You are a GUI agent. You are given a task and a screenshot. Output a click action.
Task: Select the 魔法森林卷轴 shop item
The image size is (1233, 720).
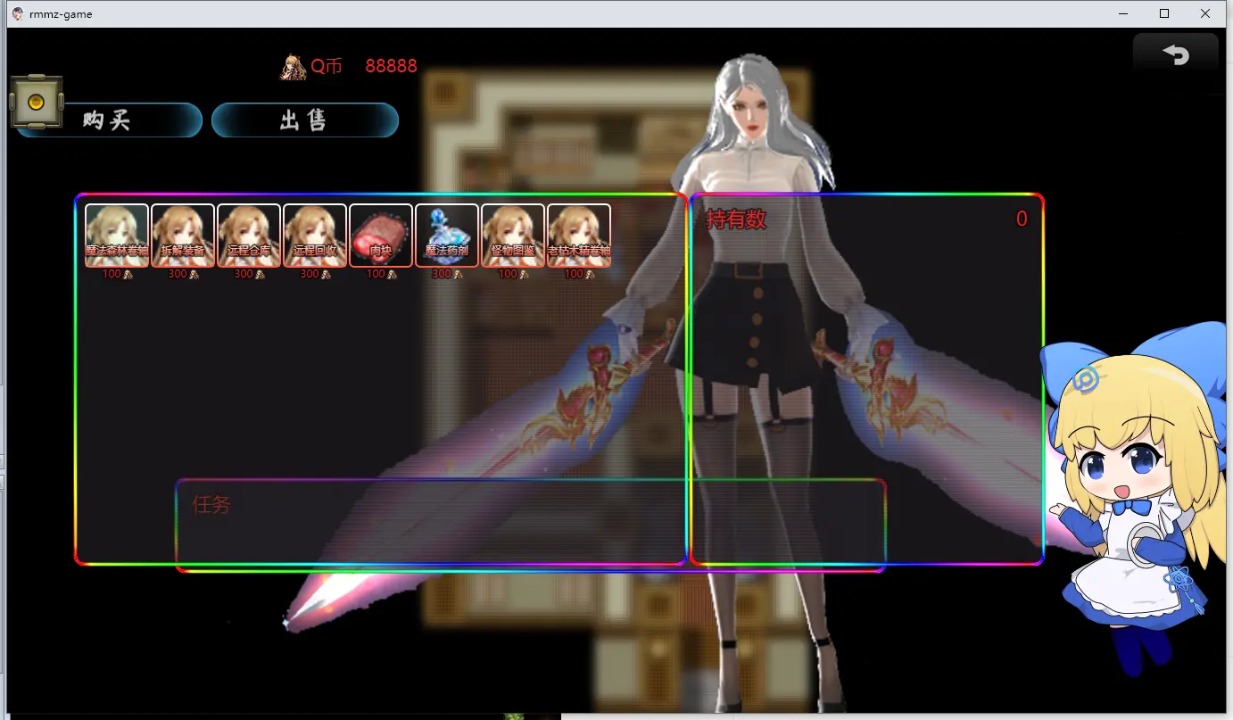117,236
